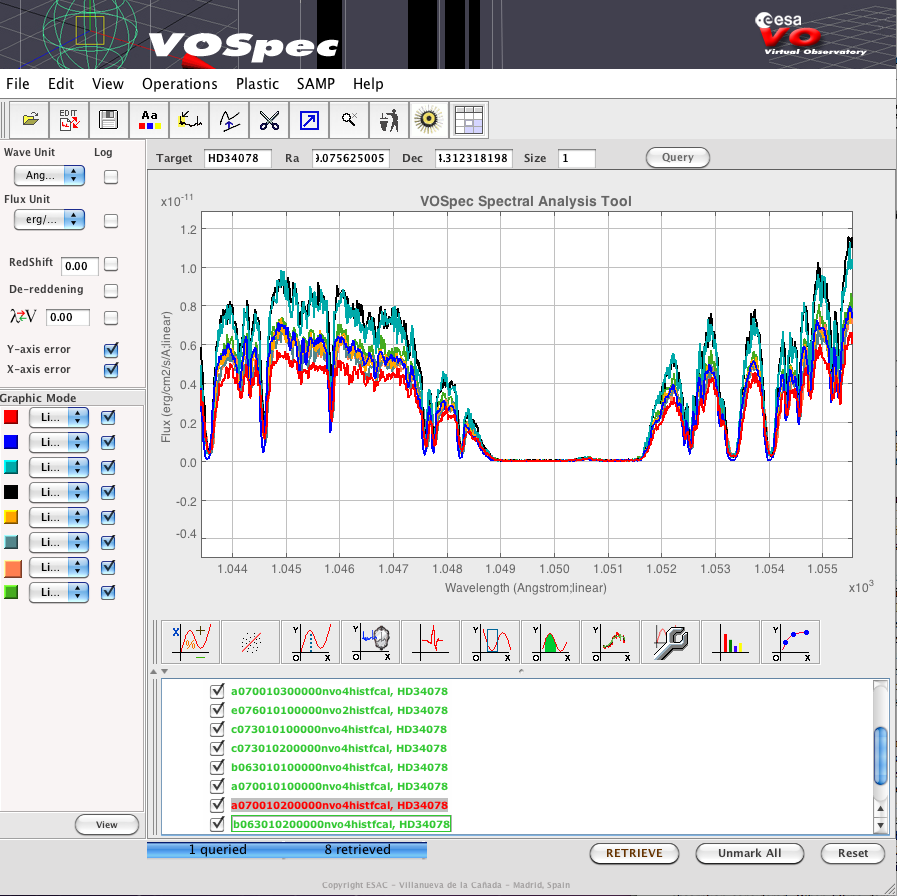
Task: Open the black spectrum graphic mode dropdown
Action: [59, 492]
